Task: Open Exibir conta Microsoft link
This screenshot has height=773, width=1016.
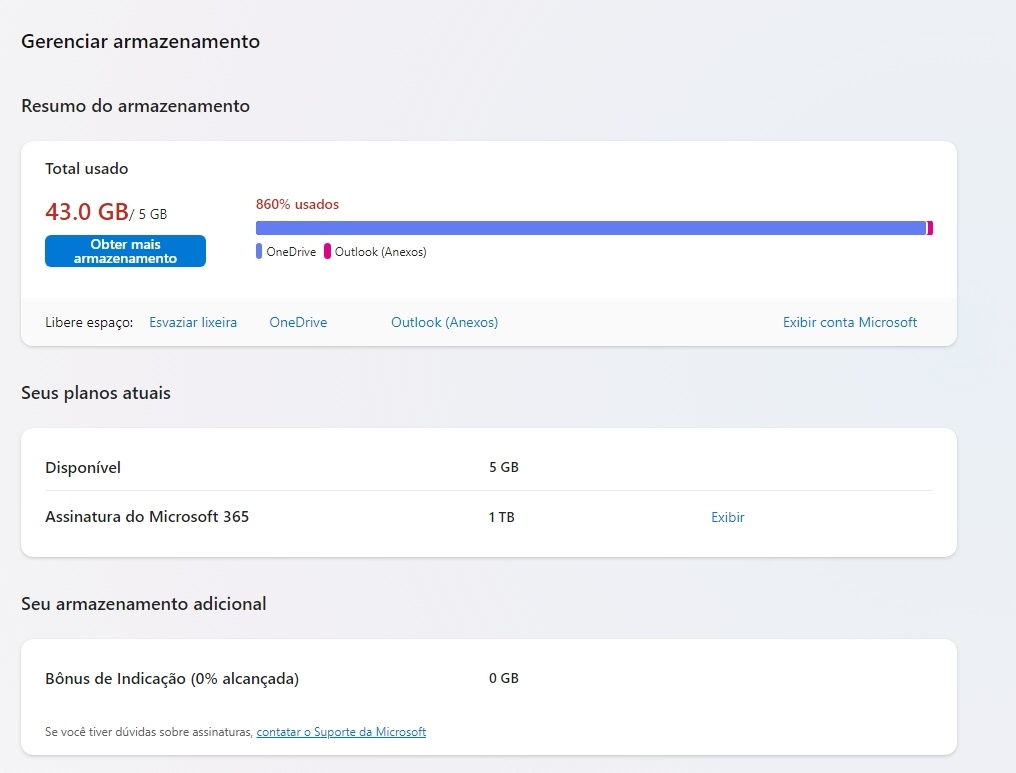Action: [x=849, y=322]
